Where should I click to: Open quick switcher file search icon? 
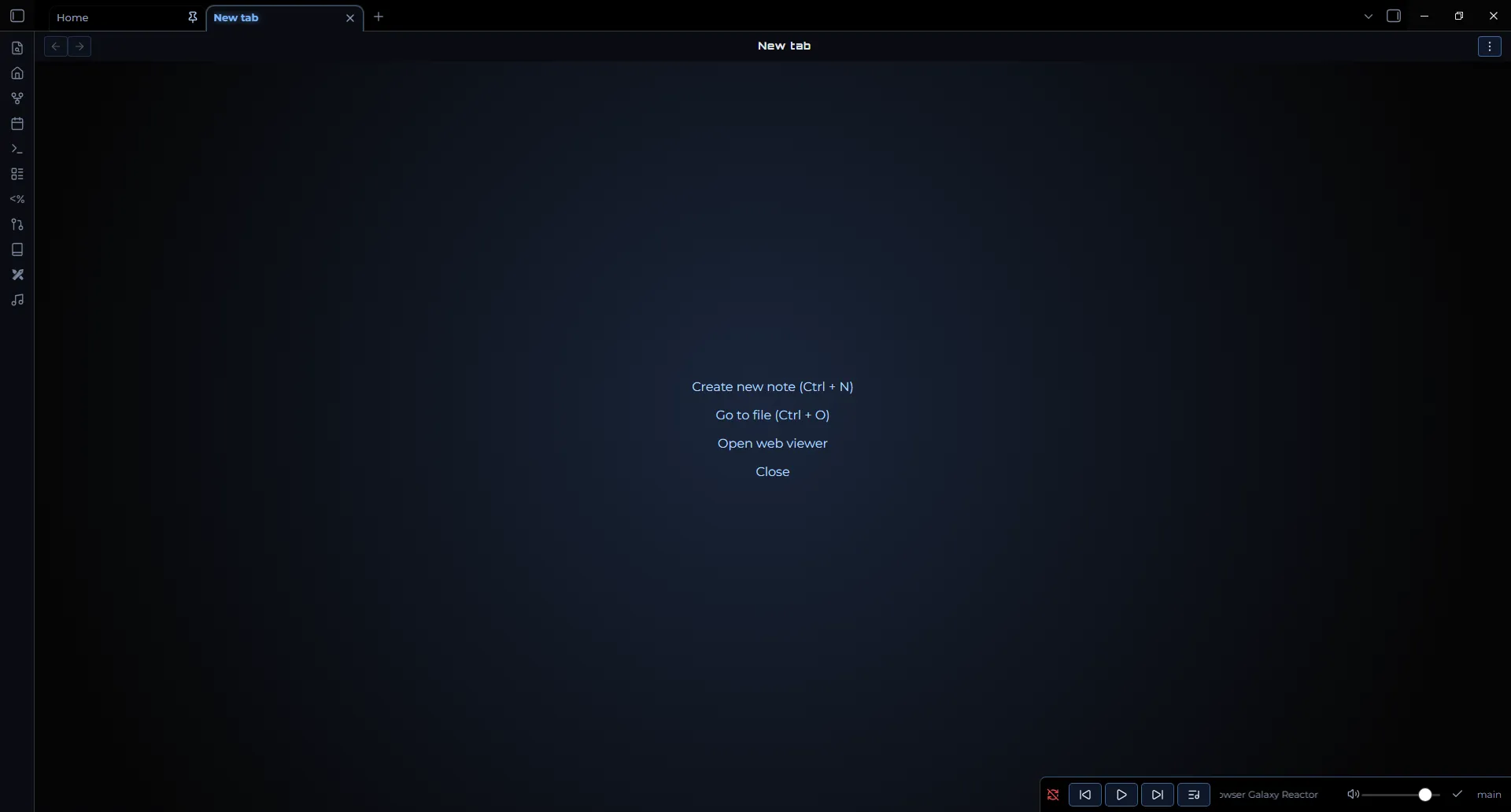click(x=17, y=48)
